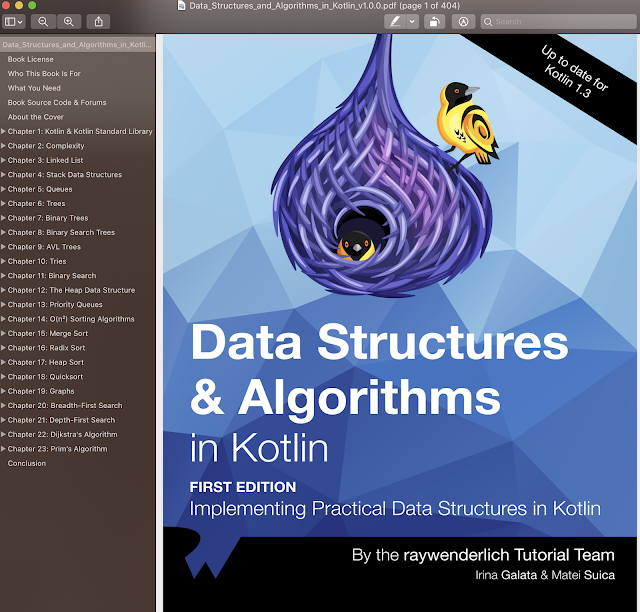This screenshot has height=612, width=640.
Task: Go to Chapter 17: Heap Sort
Action: tap(46, 362)
